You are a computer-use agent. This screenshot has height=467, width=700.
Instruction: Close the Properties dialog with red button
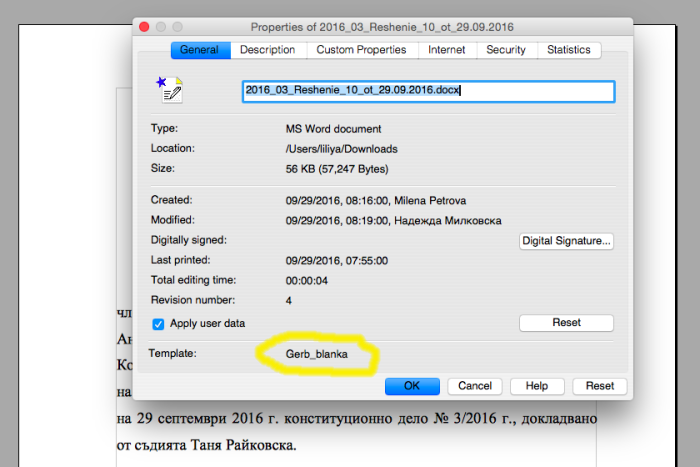144,27
